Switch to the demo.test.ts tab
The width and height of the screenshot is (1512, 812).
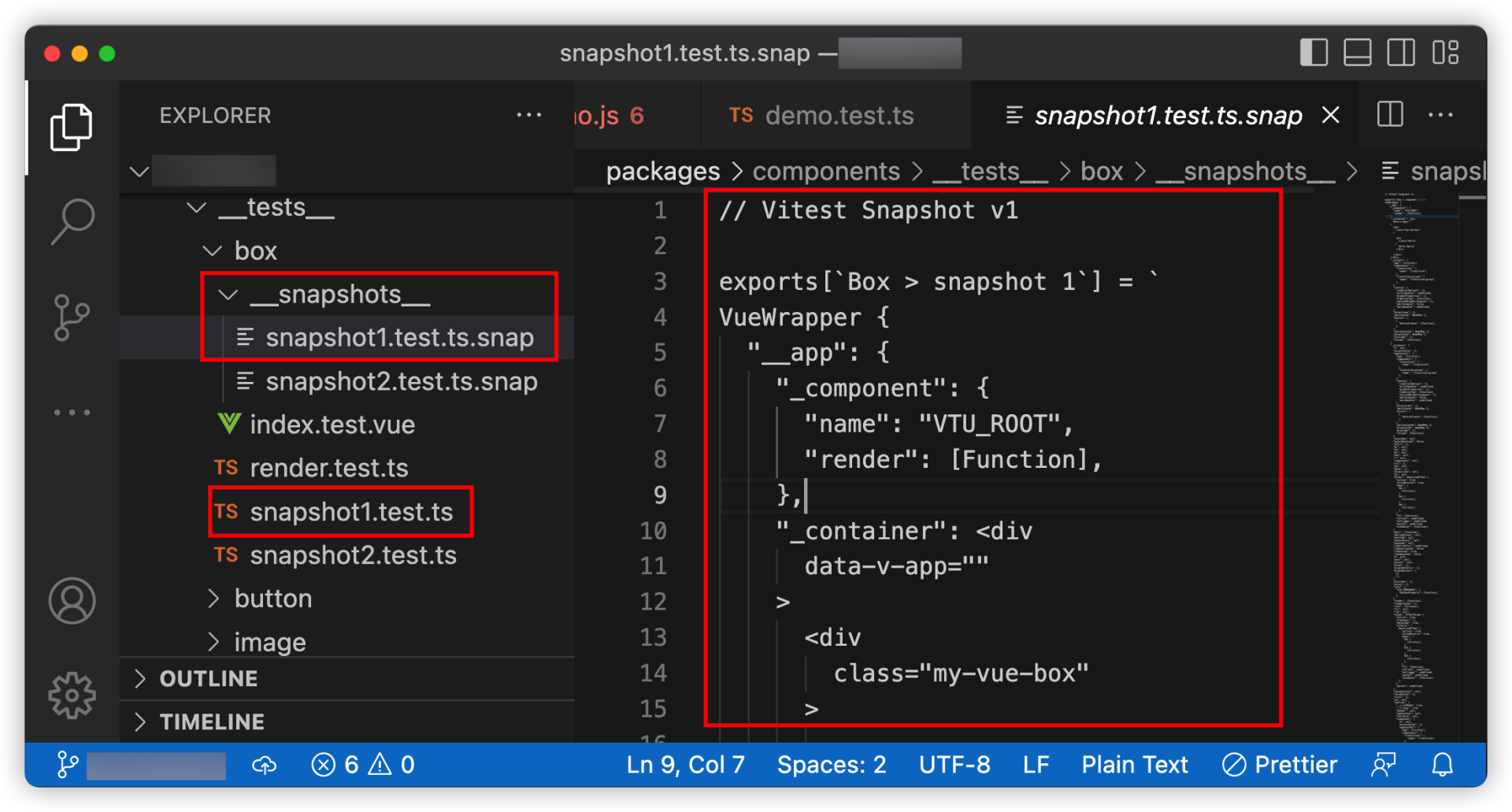[x=839, y=116]
